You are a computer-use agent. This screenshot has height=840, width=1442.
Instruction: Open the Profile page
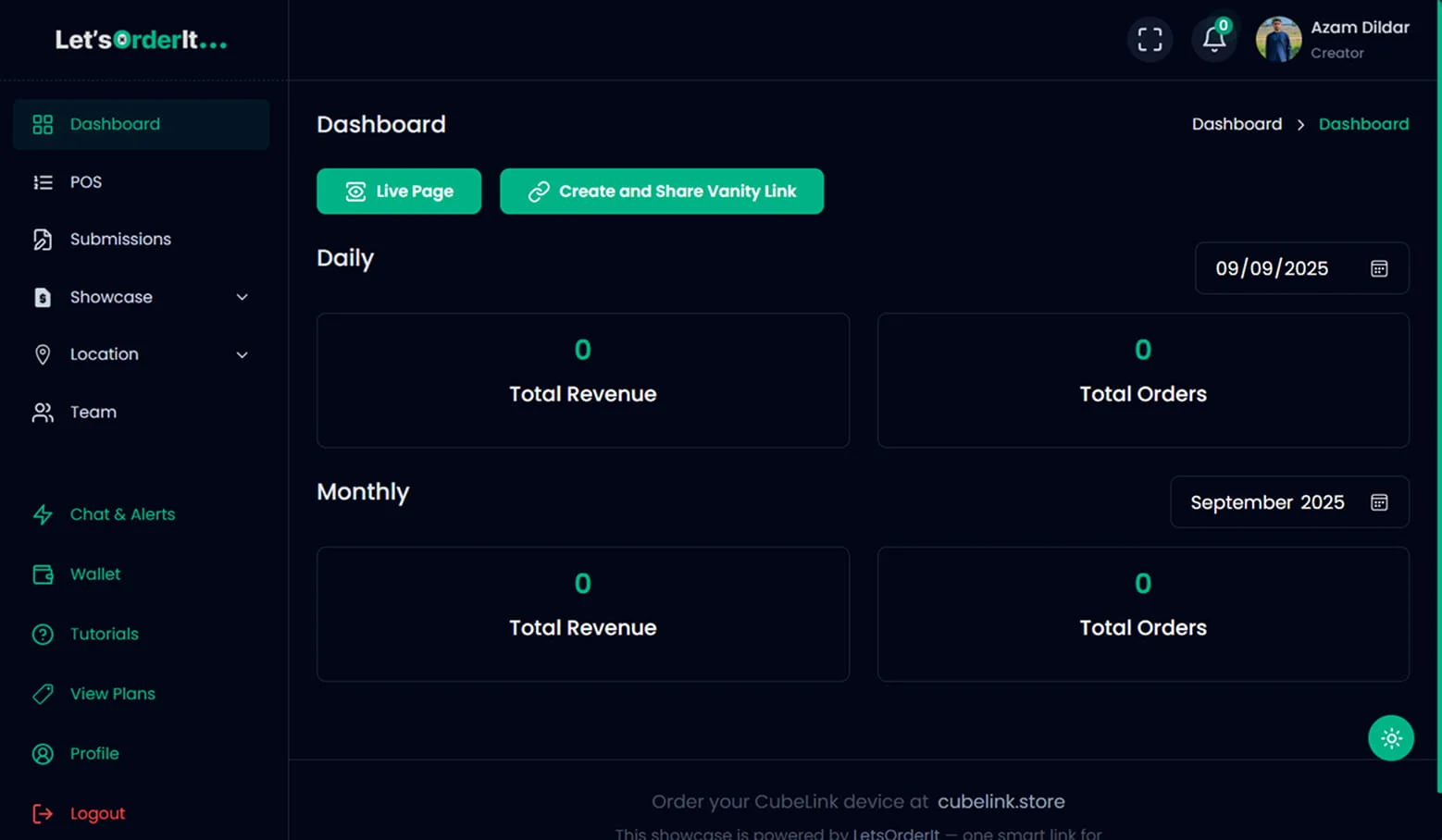point(93,754)
